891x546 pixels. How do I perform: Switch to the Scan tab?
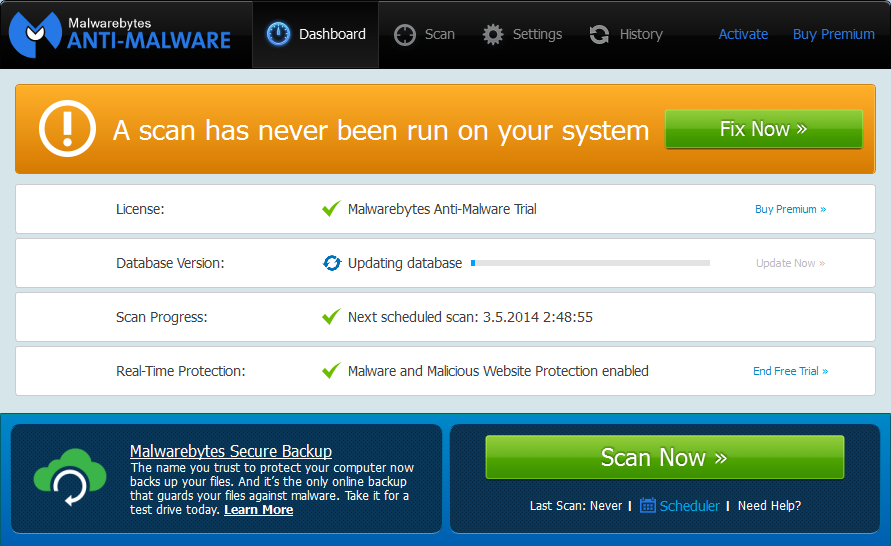(x=424, y=34)
